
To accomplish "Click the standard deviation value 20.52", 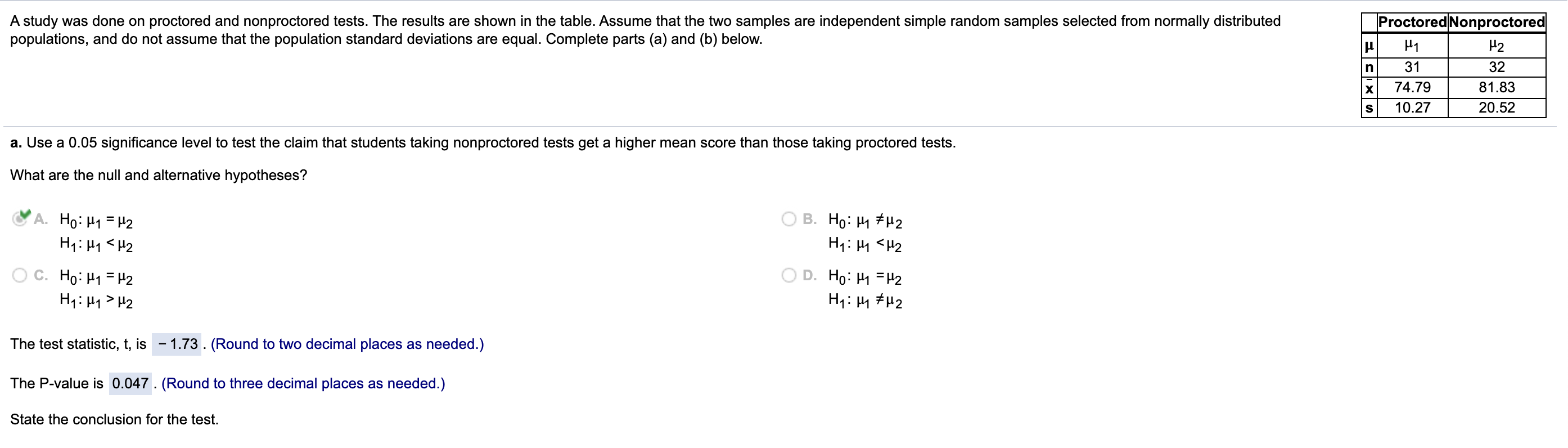I will point(1497,108).
